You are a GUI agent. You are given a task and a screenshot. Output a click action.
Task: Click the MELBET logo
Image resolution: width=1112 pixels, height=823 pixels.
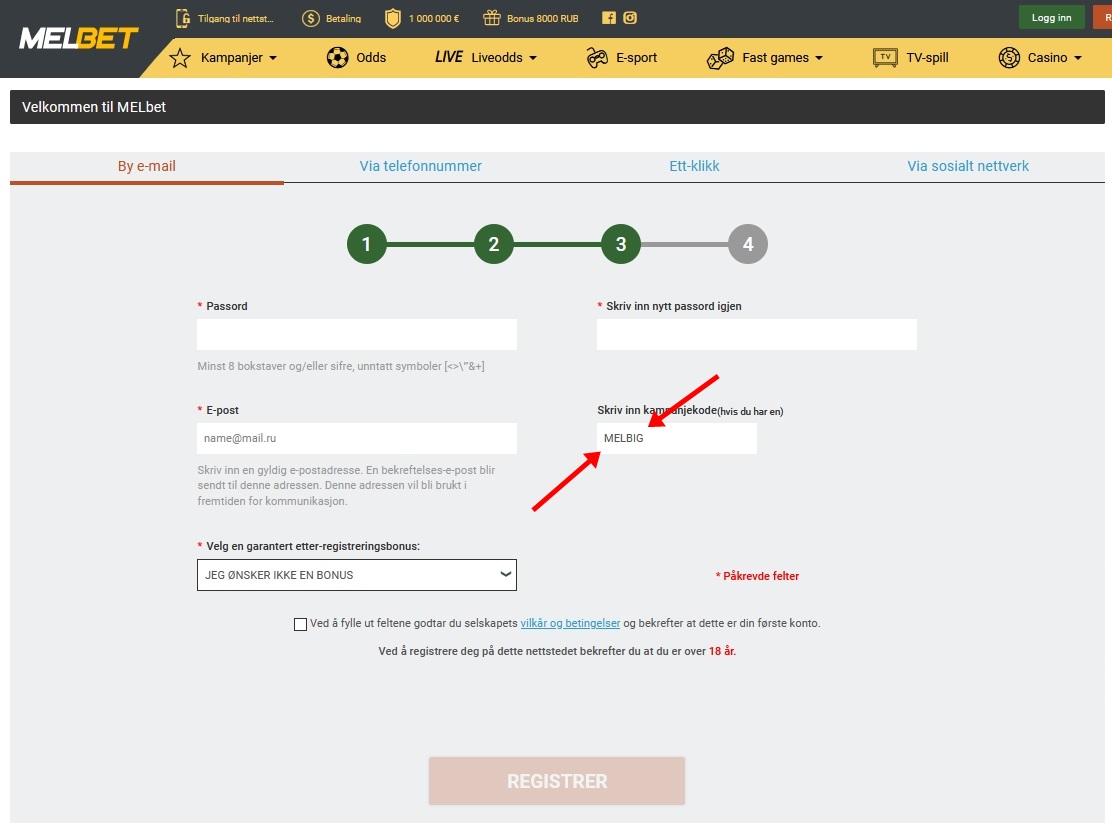[x=79, y=39]
